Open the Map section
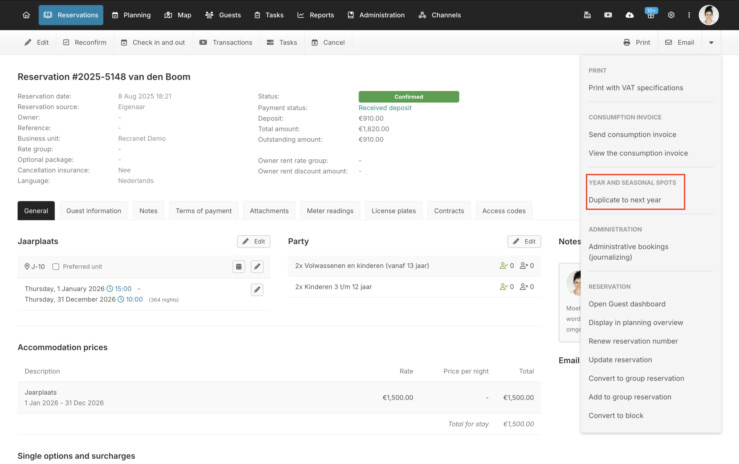Screen dimensions: 739x464 coord(178,15)
